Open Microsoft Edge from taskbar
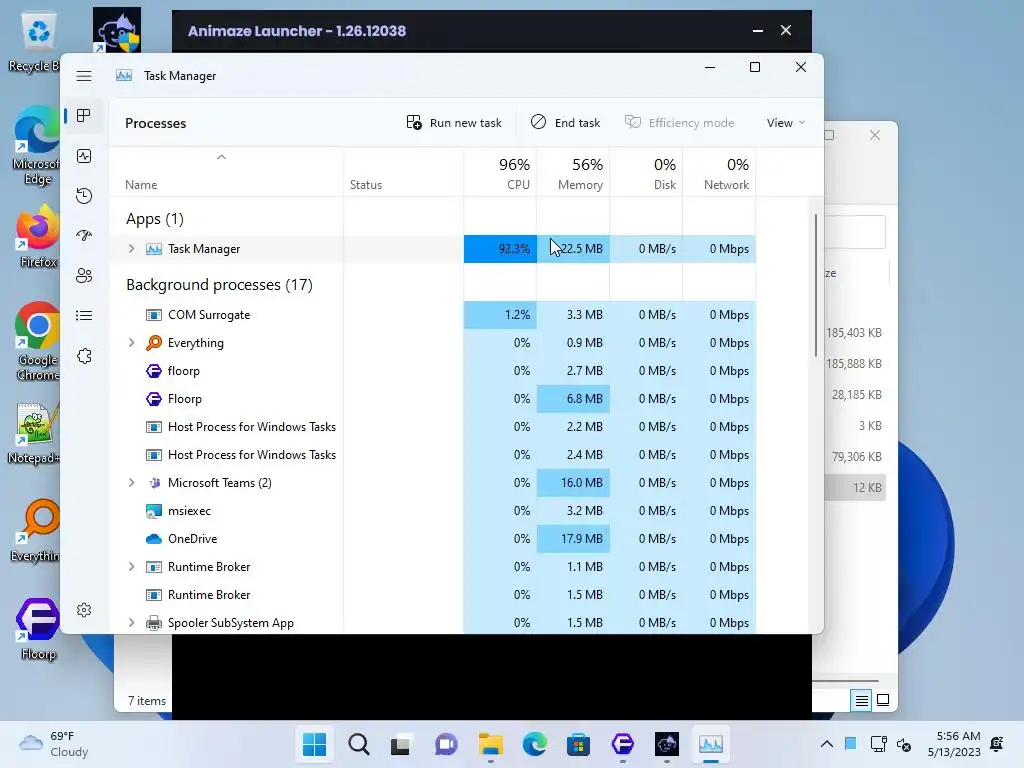The width and height of the screenshot is (1024, 768). pos(534,744)
